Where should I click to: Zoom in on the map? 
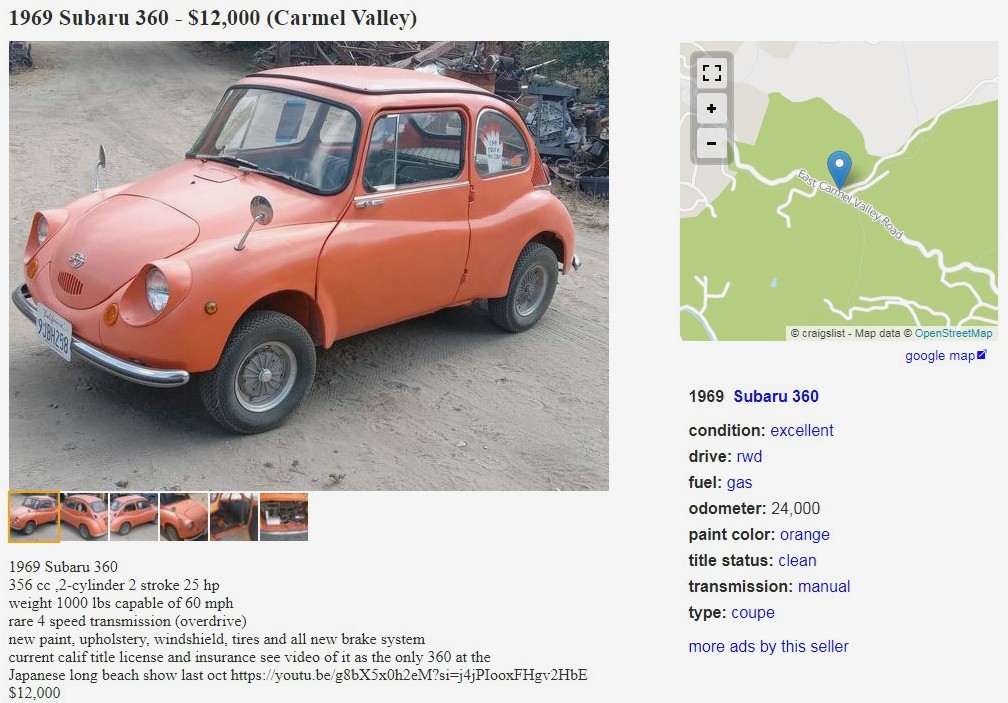(x=711, y=108)
